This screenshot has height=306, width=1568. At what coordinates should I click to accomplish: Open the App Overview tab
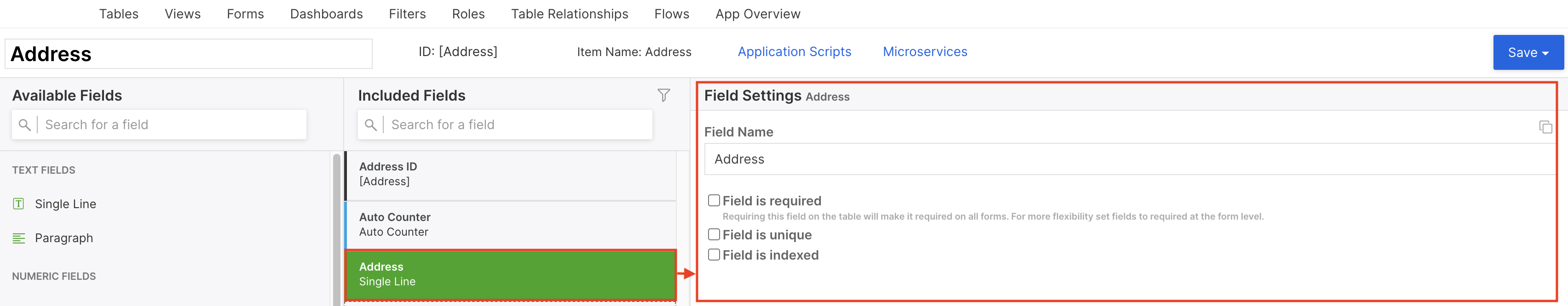coord(758,14)
